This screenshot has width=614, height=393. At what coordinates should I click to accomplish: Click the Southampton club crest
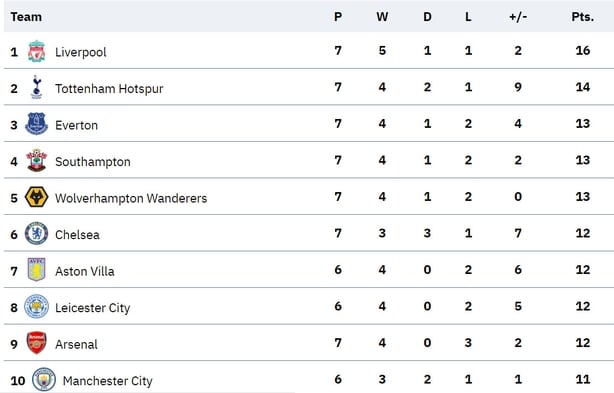(36, 160)
